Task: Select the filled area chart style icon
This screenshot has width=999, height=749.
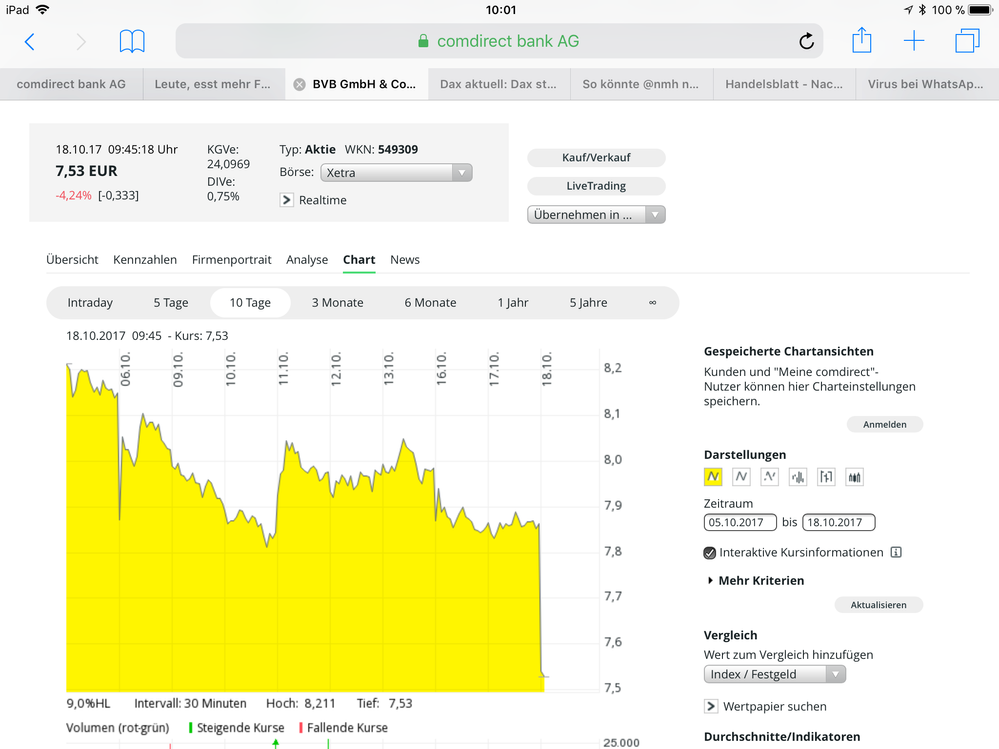Action: point(713,477)
